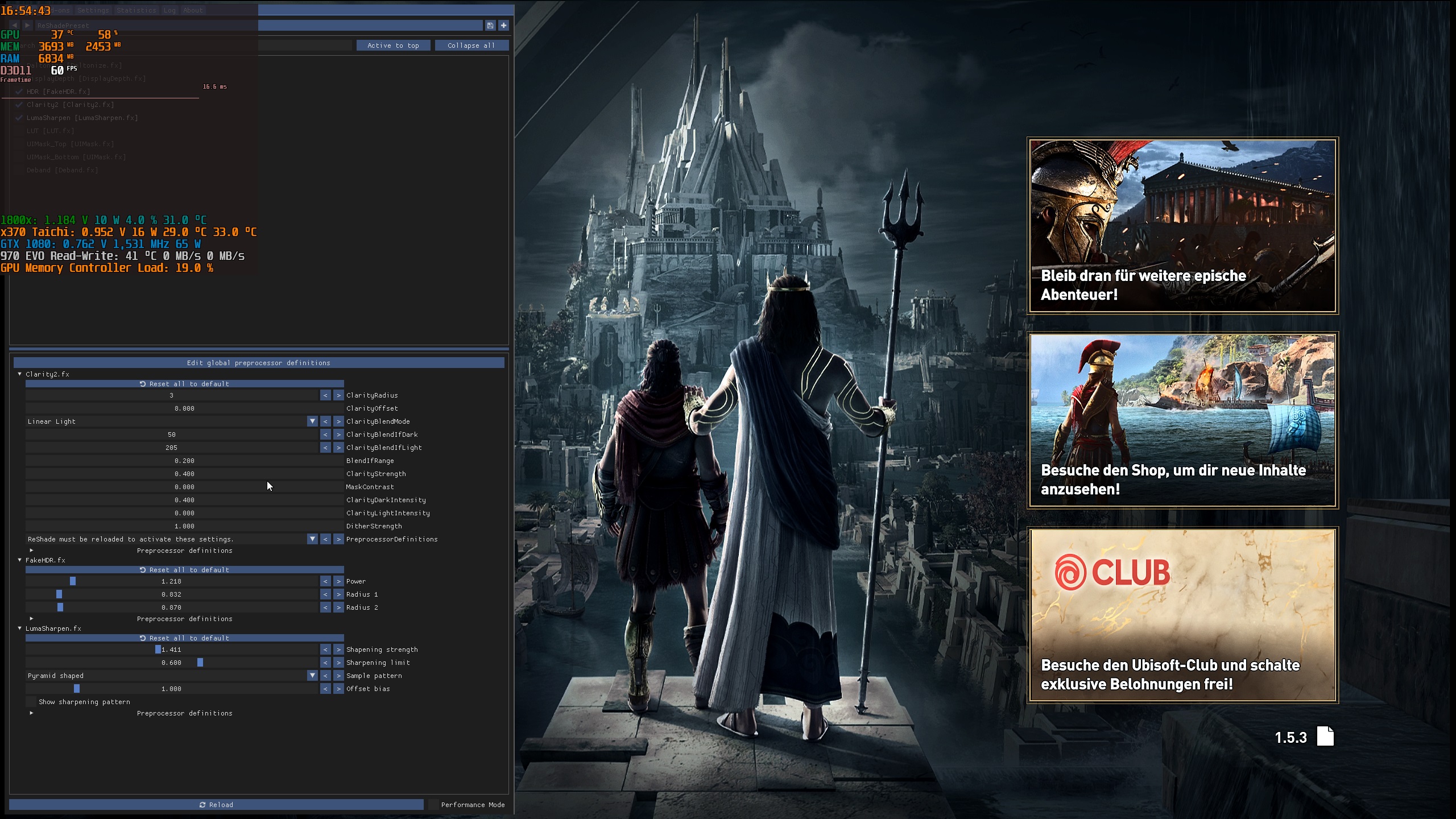Click Reset all to default under LumaSharpen.fx

click(x=184, y=638)
